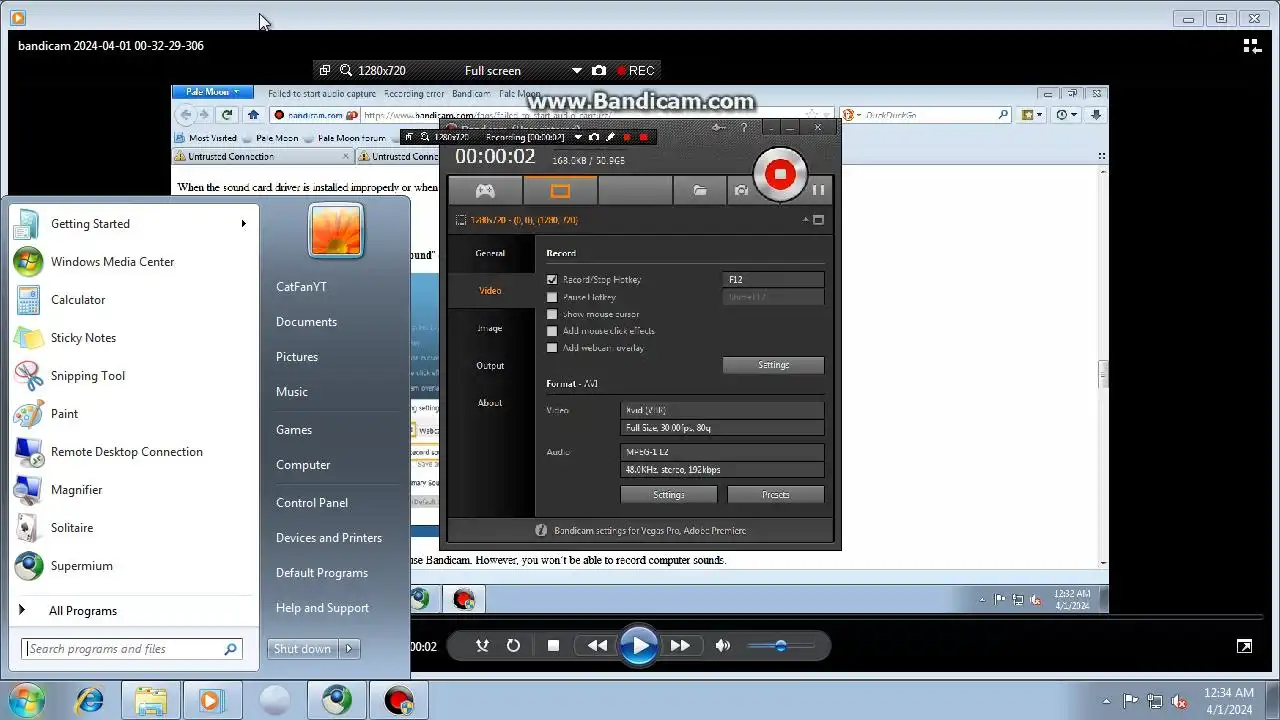1280x720 pixels.
Task: Open Music from the Start menu
Action: click(292, 392)
